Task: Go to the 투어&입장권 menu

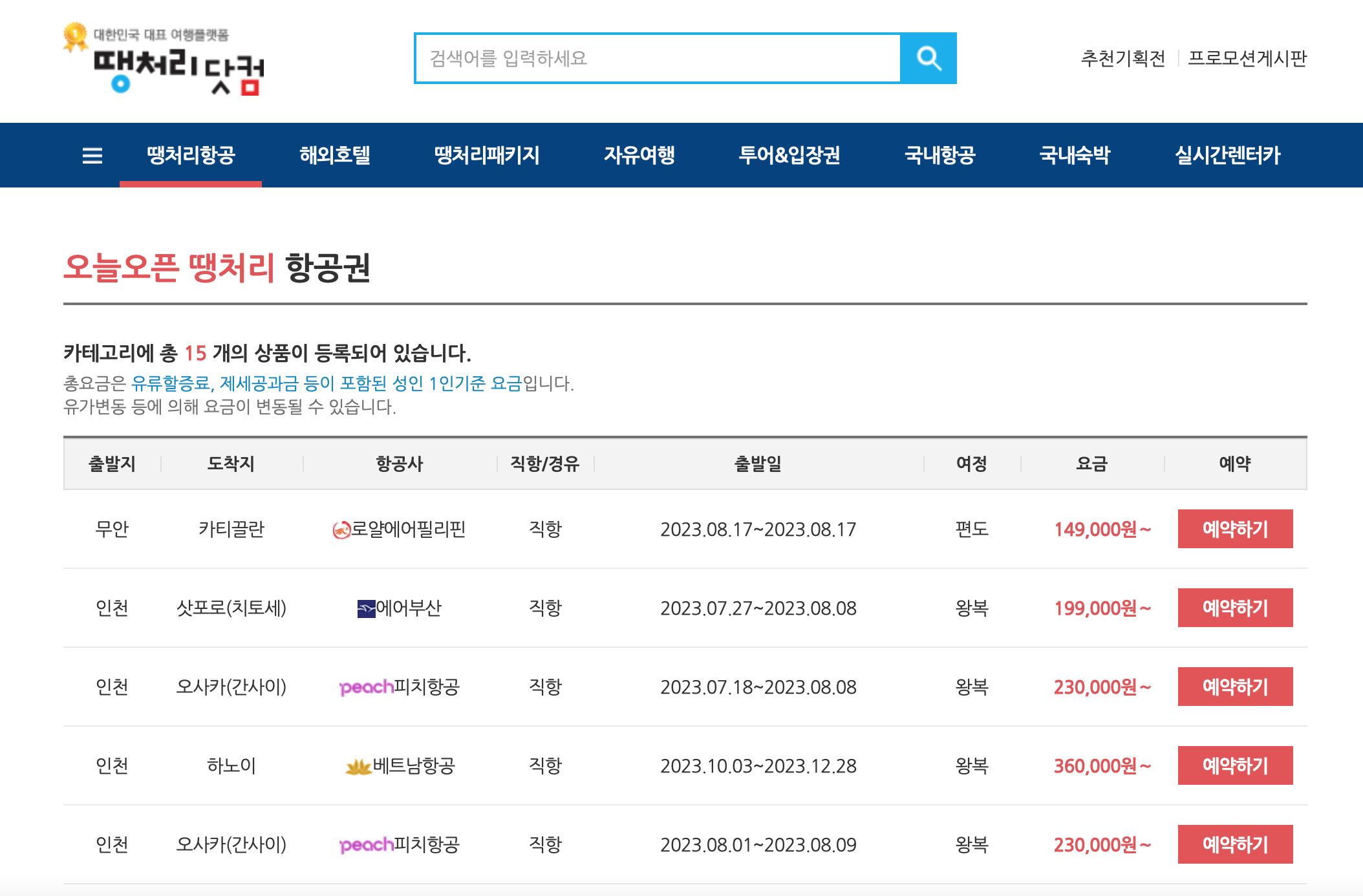Action: (789, 155)
